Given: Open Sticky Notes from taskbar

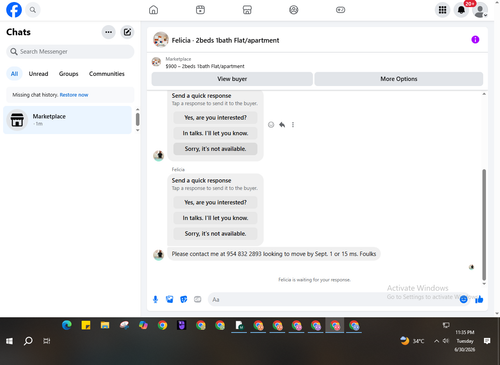Looking at the screenshot, I should tap(86, 325).
